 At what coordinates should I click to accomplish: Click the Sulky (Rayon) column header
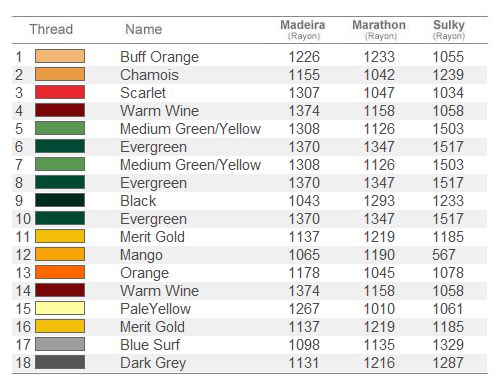click(449, 30)
